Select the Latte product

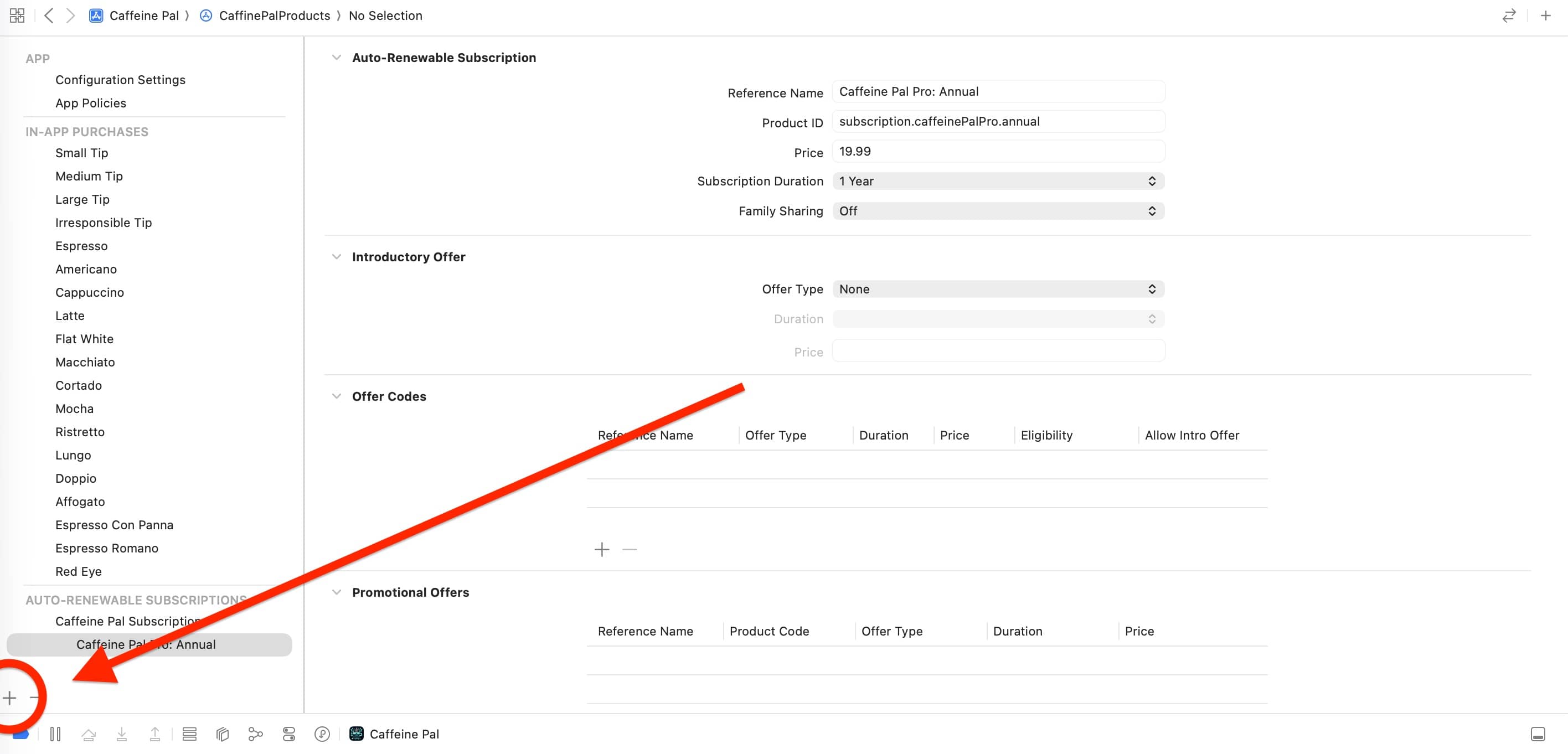[70, 315]
